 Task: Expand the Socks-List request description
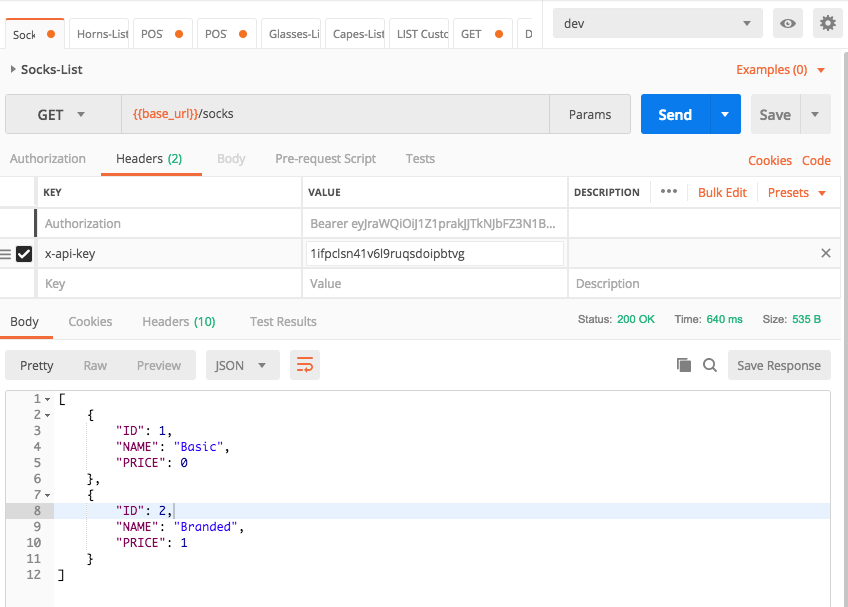click(13, 69)
